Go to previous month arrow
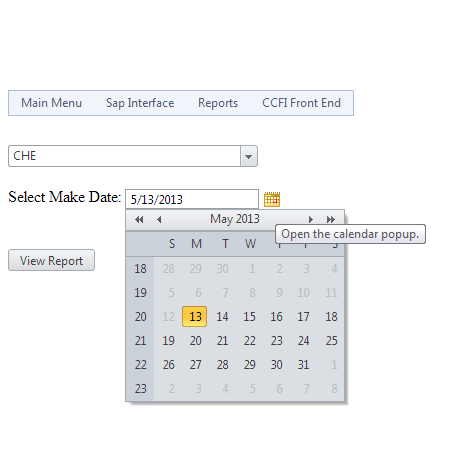The width and height of the screenshot is (458, 469). point(159,219)
